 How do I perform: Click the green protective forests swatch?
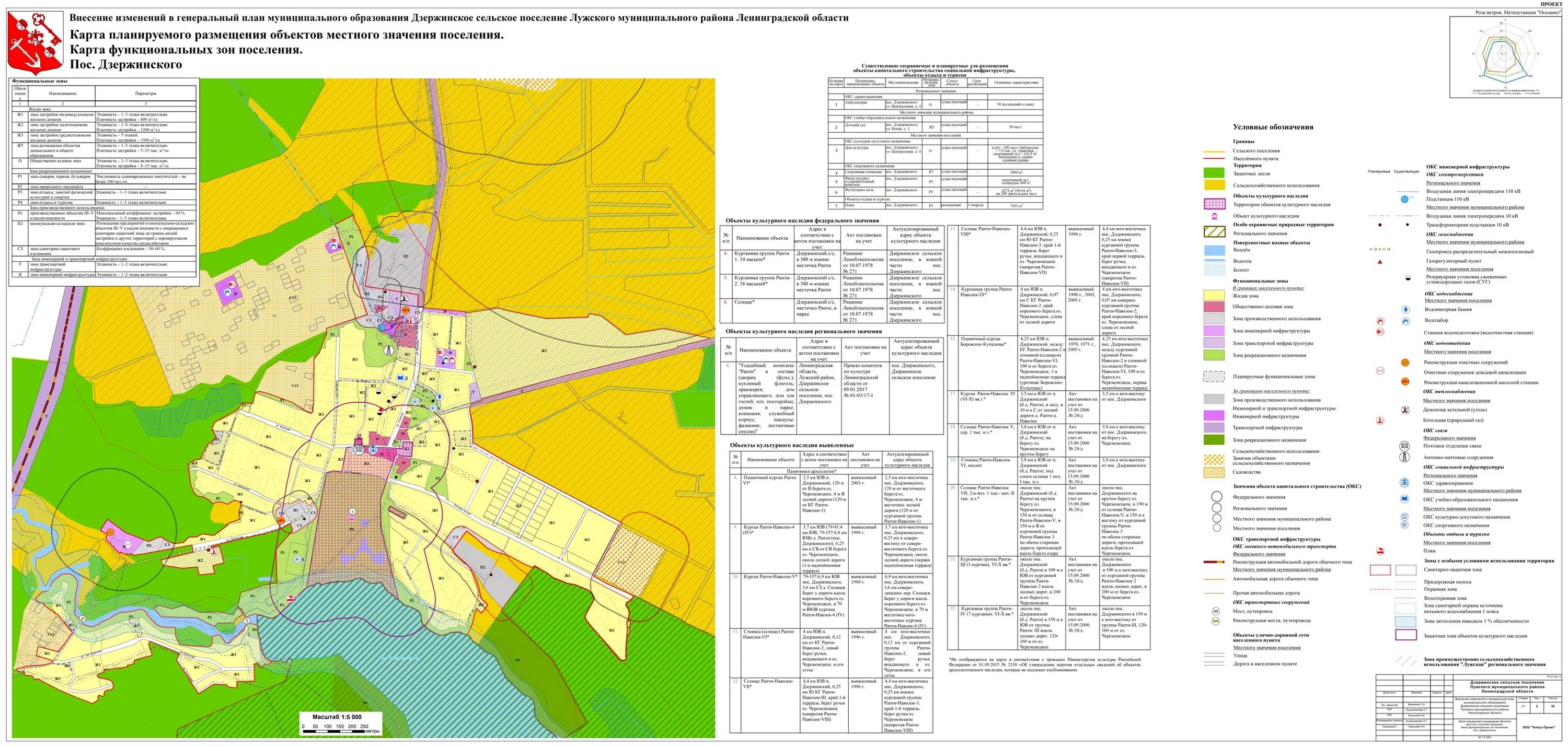pos(1214,173)
